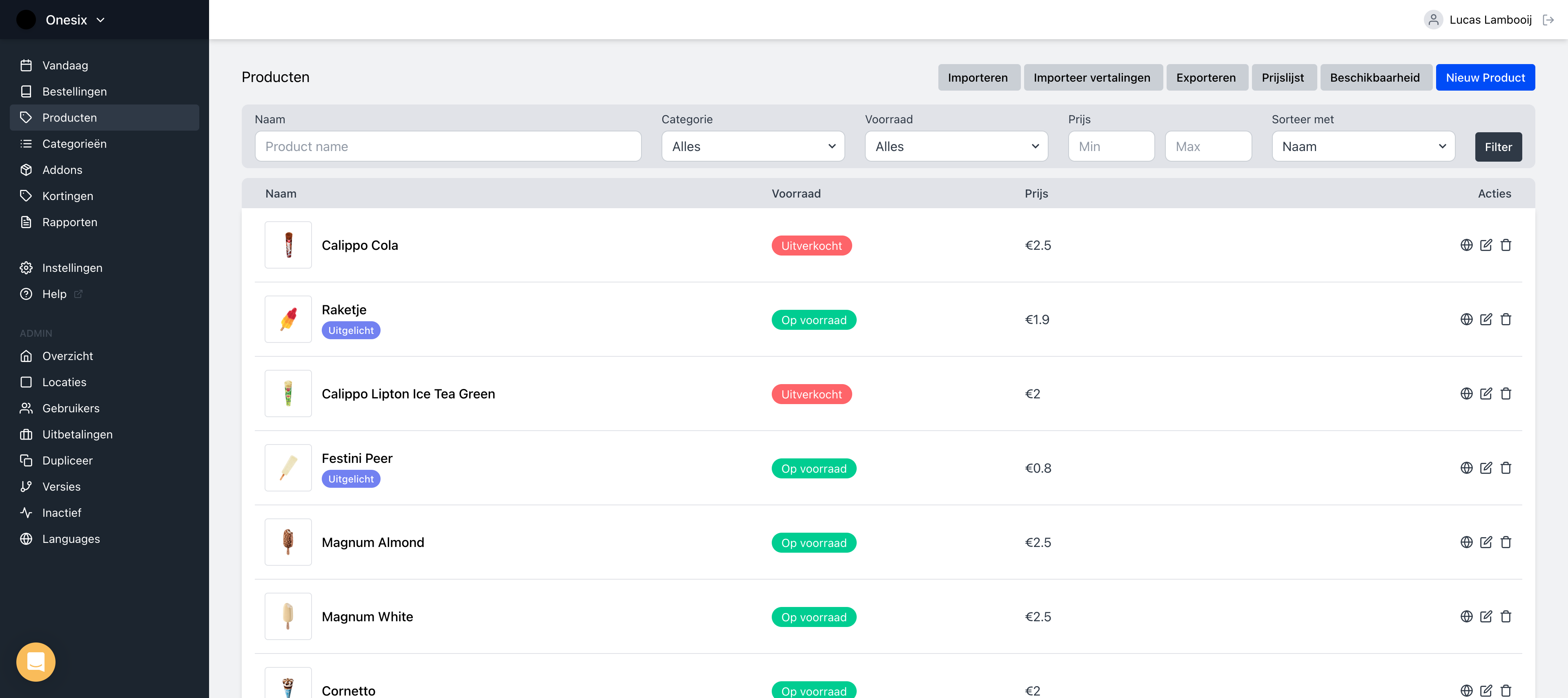Click the Max price field
This screenshot has height=698, width=1568.
pos(1208,146)
